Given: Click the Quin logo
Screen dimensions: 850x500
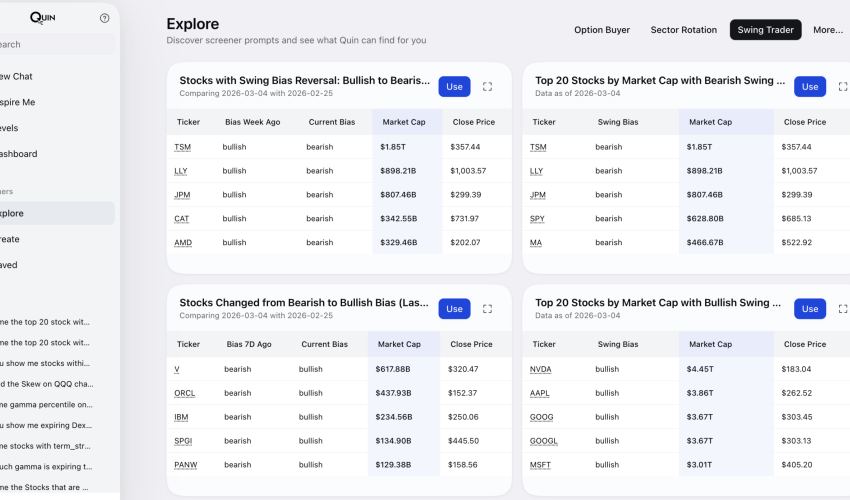Looking at the screenshot, I should coord(43,17).
